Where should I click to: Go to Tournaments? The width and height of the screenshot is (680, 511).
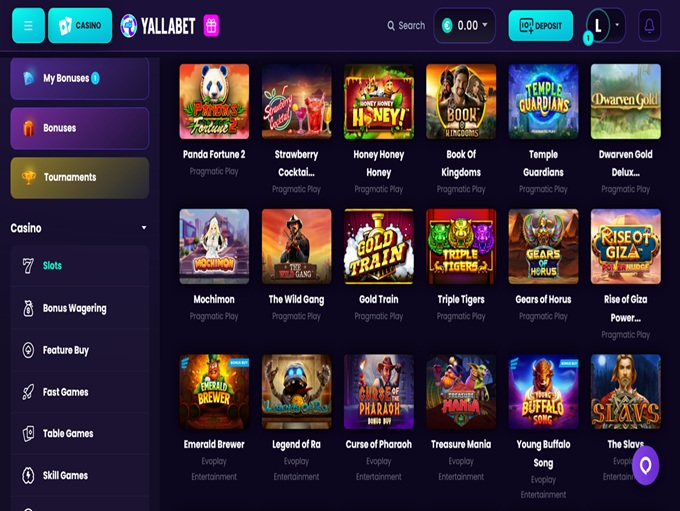(x=80, y=177)
